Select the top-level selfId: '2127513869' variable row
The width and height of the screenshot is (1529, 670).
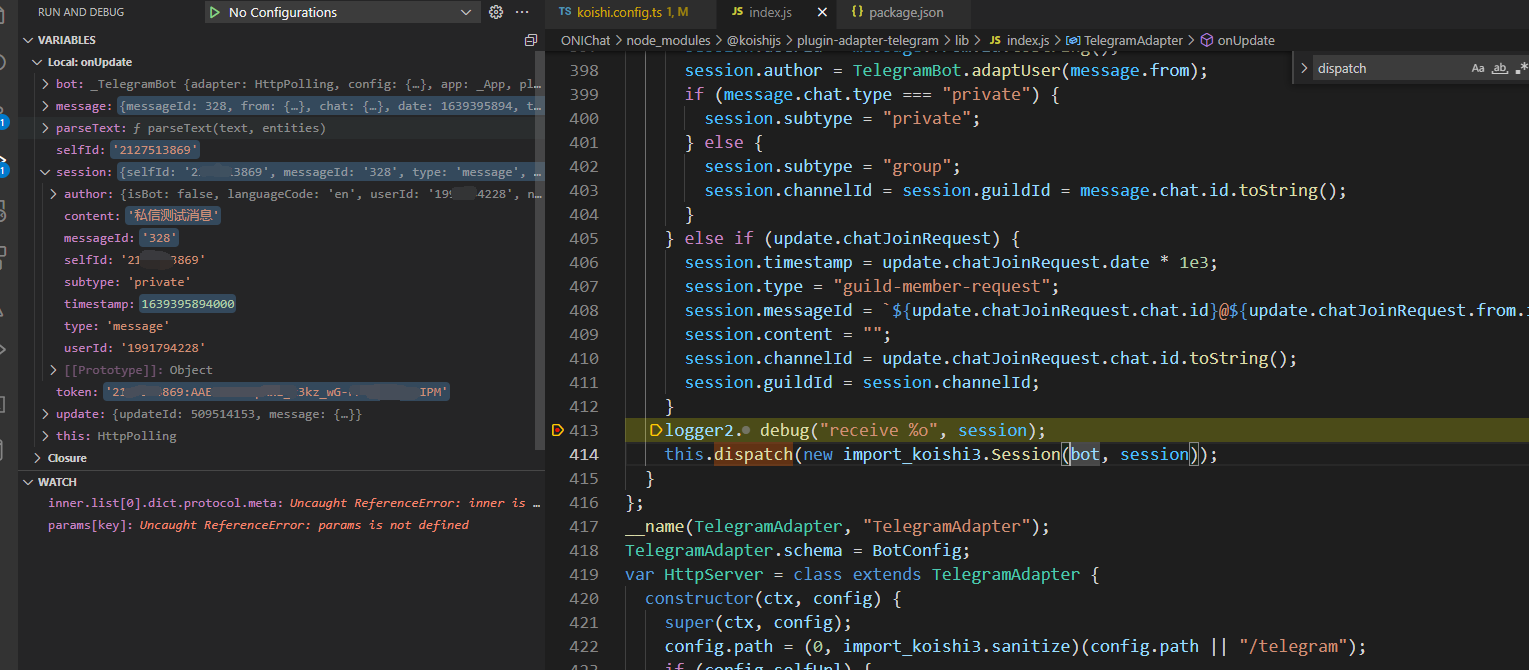click(x=283, y=150)
